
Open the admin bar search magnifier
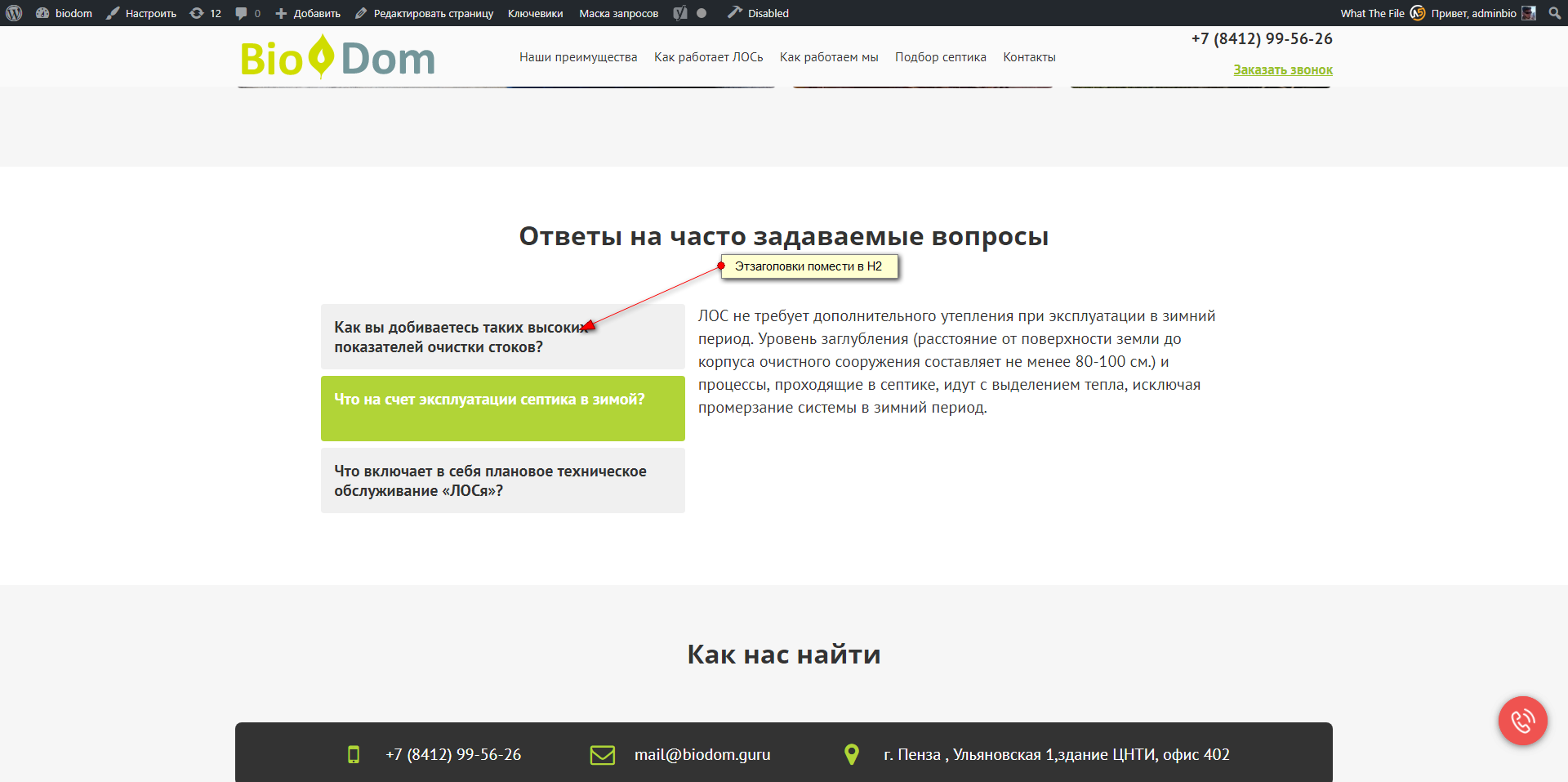point(1554,13)
